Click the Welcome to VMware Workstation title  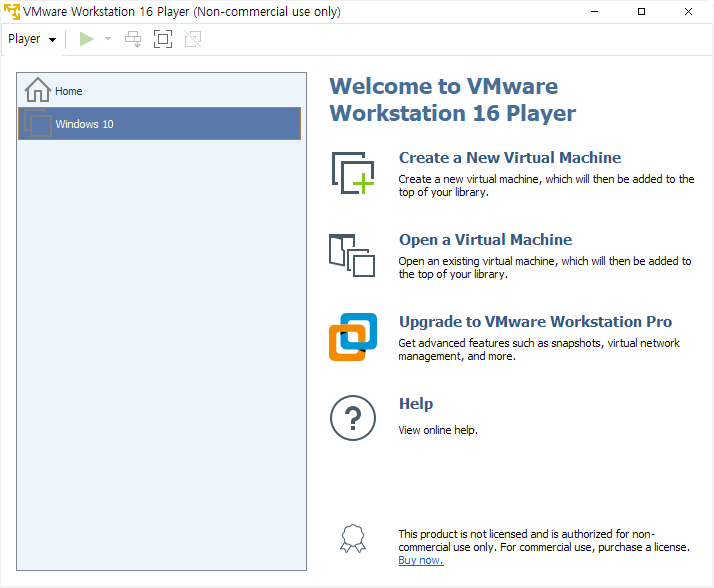[453, 99]
